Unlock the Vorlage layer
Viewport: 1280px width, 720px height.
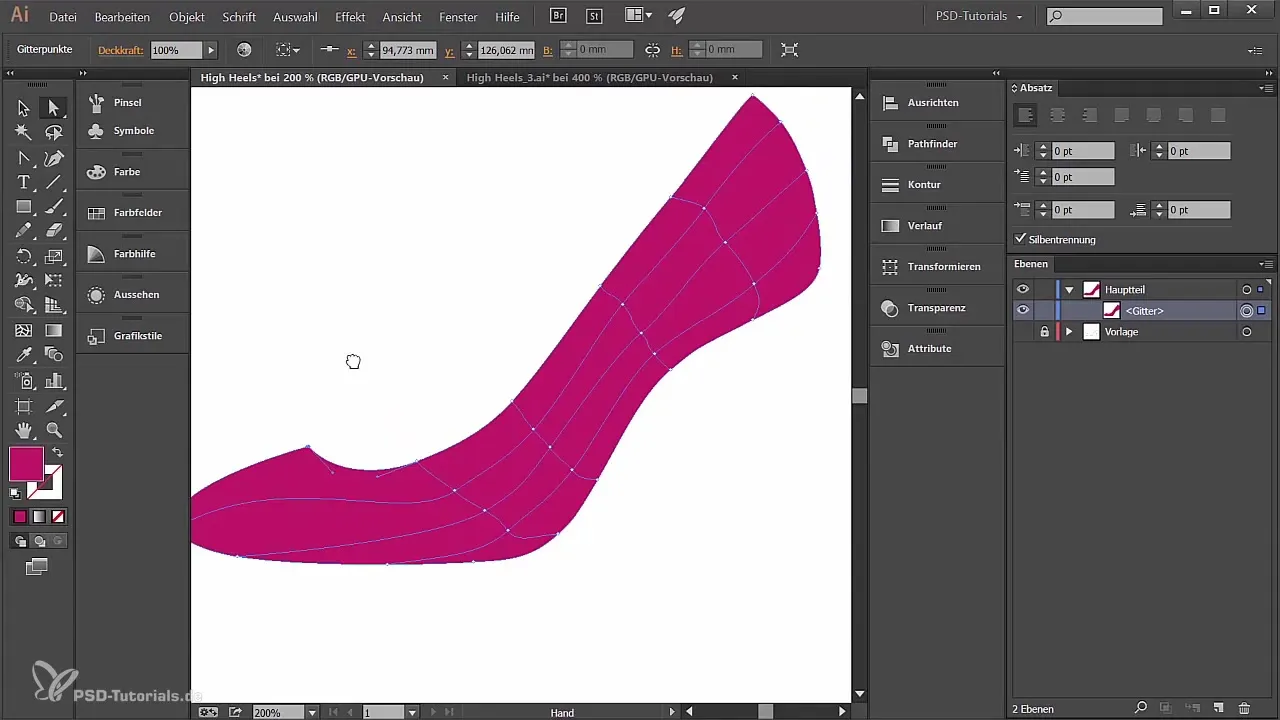tap(1044, 331)
